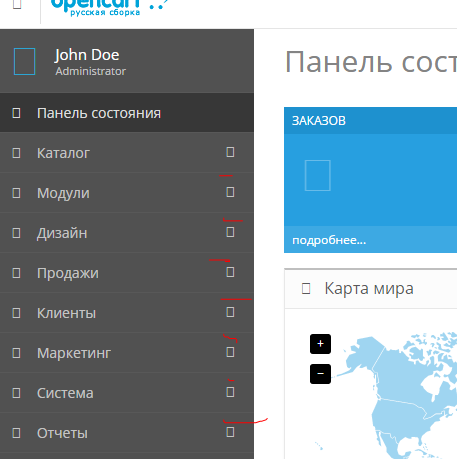Click the OpenCart logo
Viewport: 457px width, 459px height.
108,7
